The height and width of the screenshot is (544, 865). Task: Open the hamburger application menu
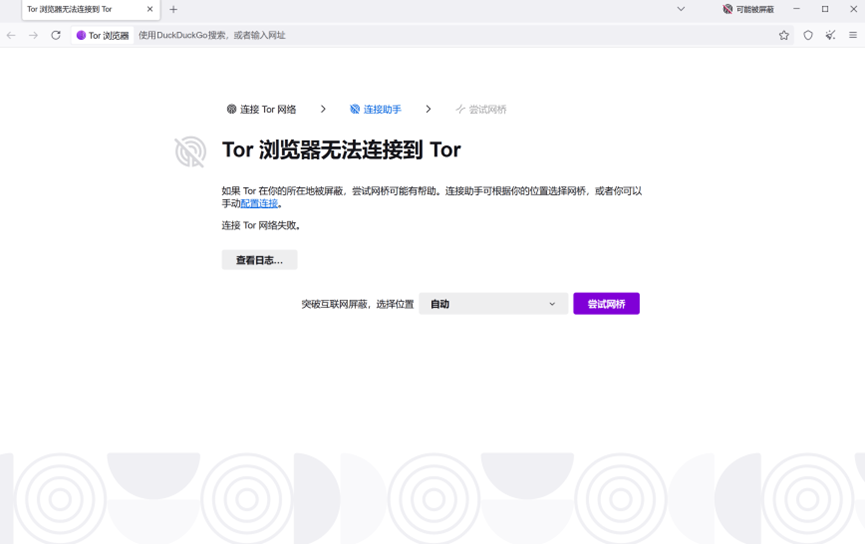pos(853,35)
